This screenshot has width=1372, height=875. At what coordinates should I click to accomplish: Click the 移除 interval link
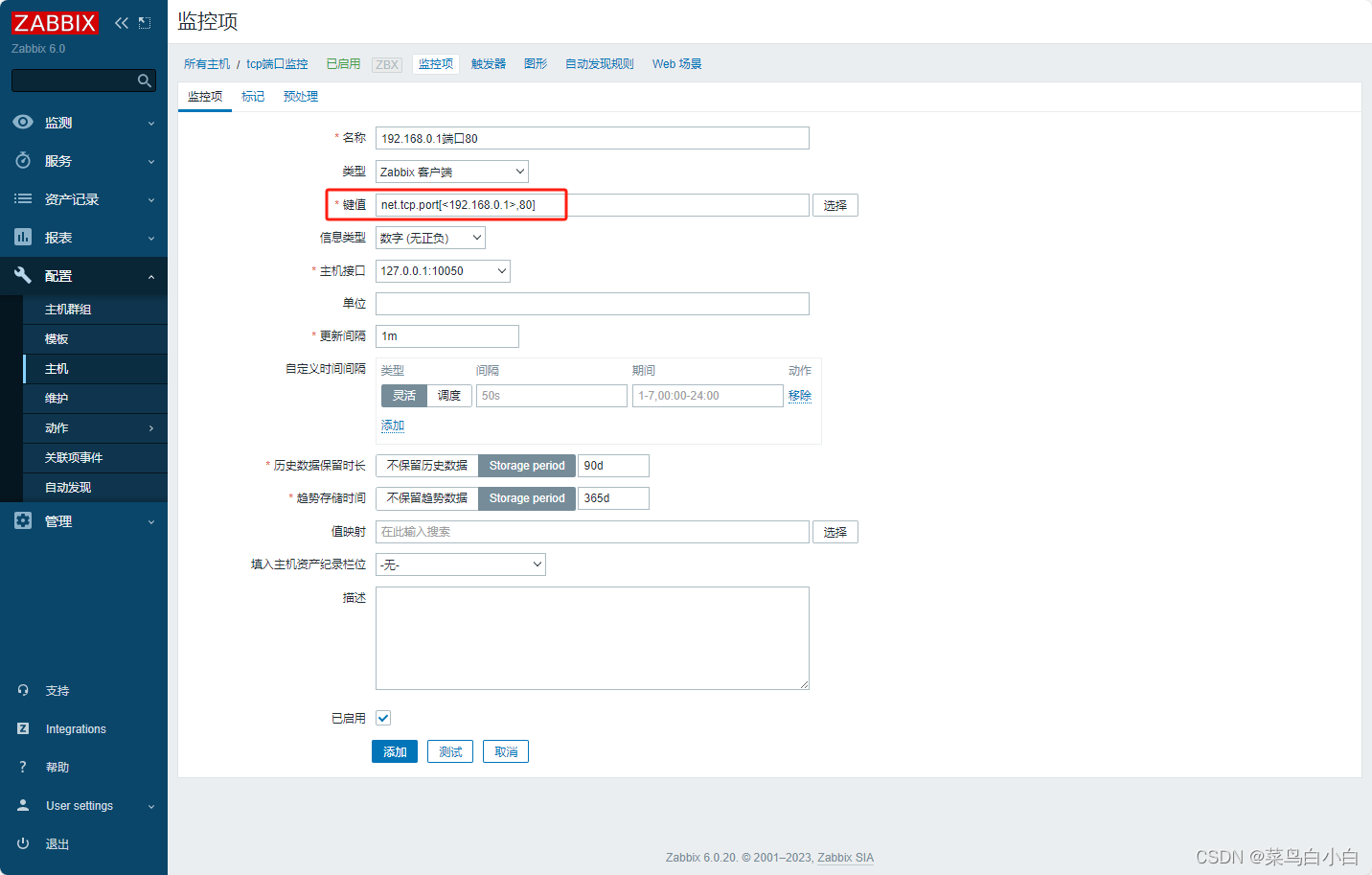[800, 396]
